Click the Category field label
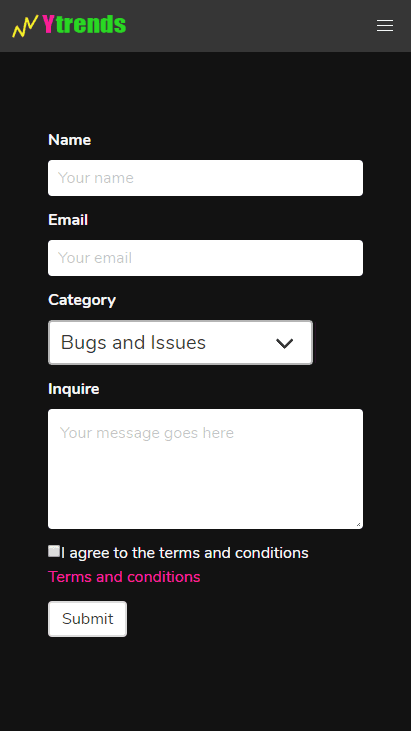This screenshot has width=411, height=731. pyautogui.click(x=82, y=300)
